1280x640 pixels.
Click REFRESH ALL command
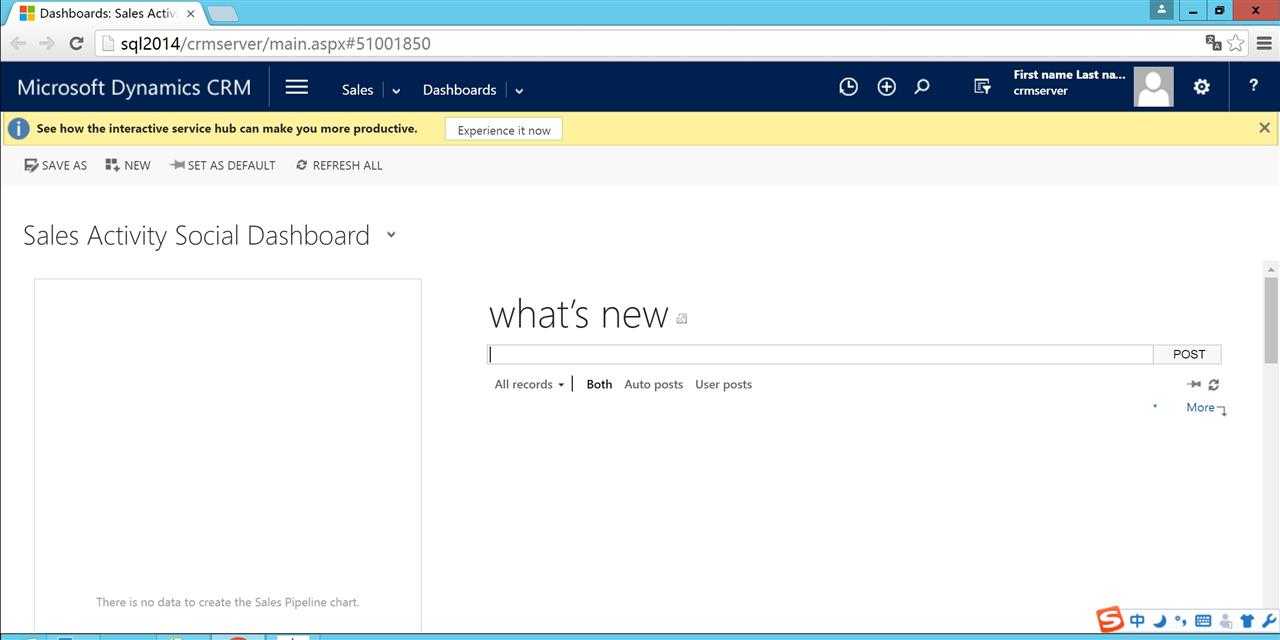pyautogui.click(x=339, y=165)
